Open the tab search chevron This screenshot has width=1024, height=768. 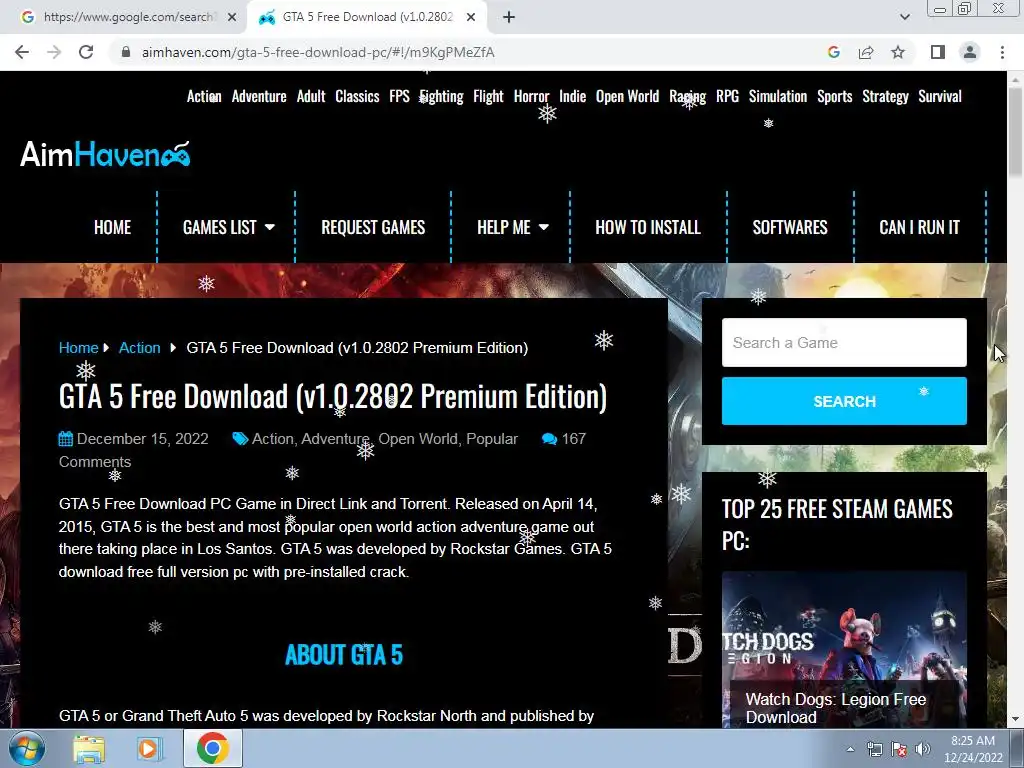click(x=904, y=17)
